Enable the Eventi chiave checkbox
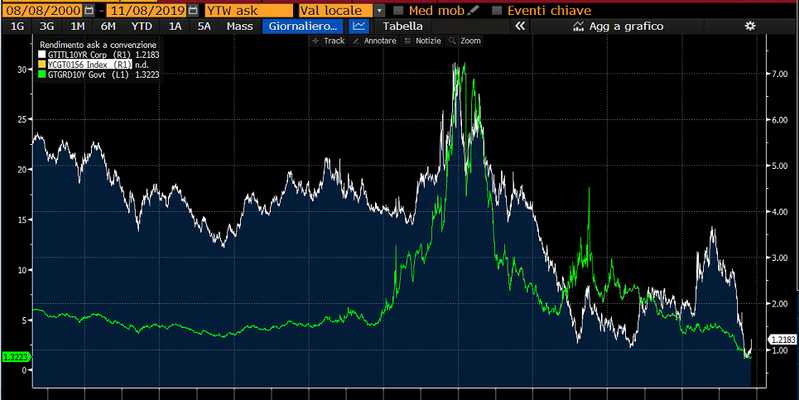 (x=497, y=11)
